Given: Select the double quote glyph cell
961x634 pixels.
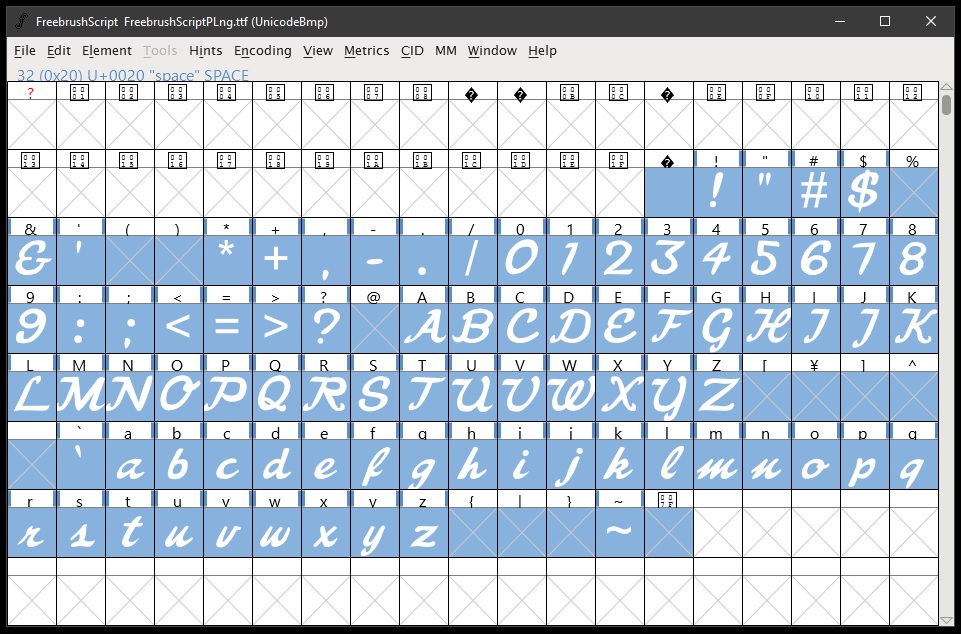Looking at the screenshot, I should click(767, 193).
